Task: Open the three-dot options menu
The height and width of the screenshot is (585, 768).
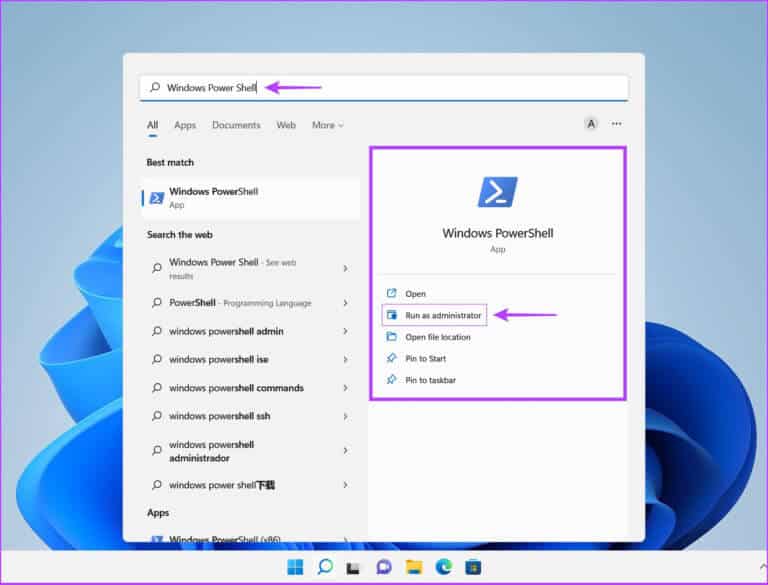Action: point(617,124)
